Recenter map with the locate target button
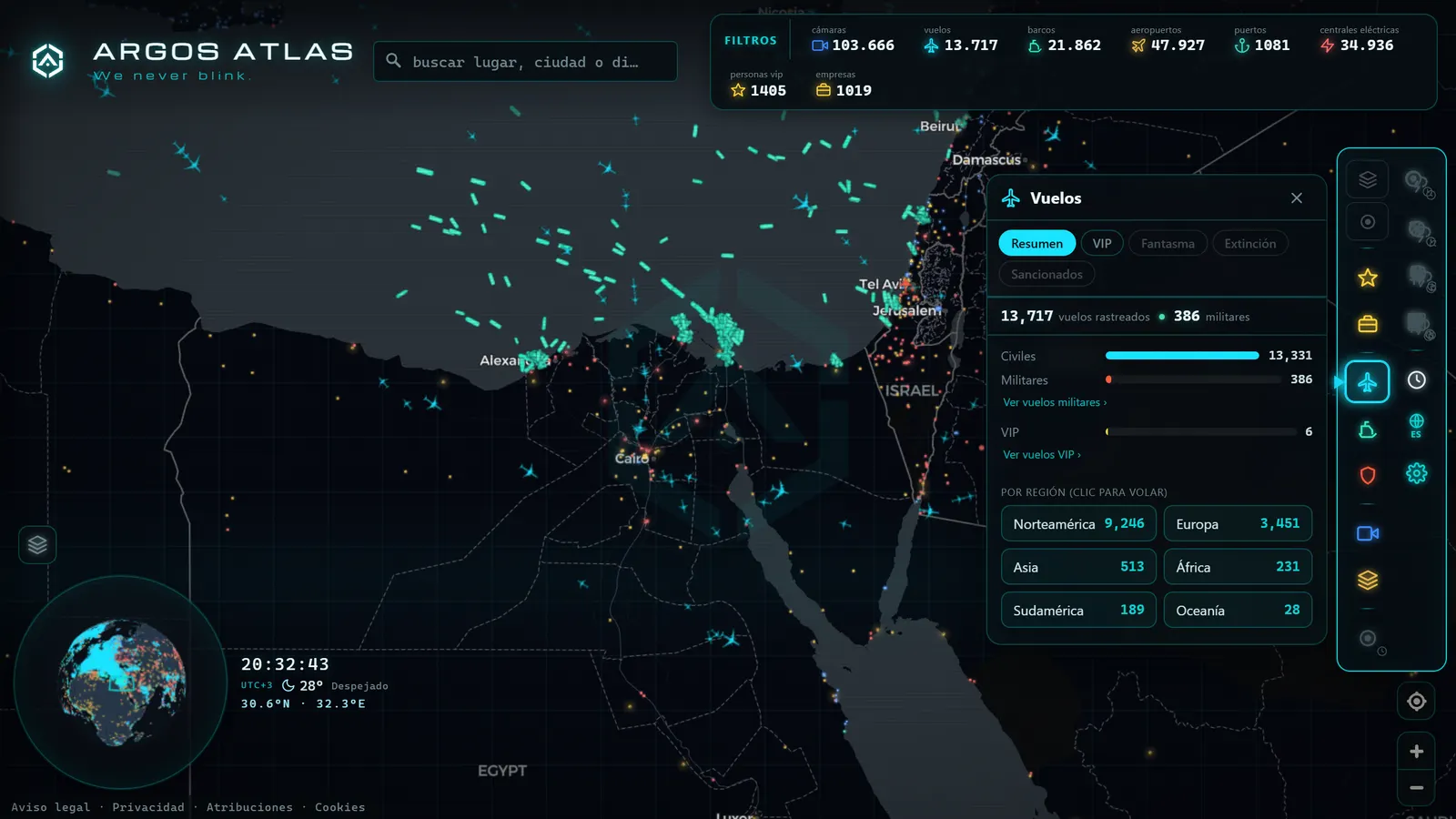The height and width of the screenshot is (819, 1456). coord(1416,702)
